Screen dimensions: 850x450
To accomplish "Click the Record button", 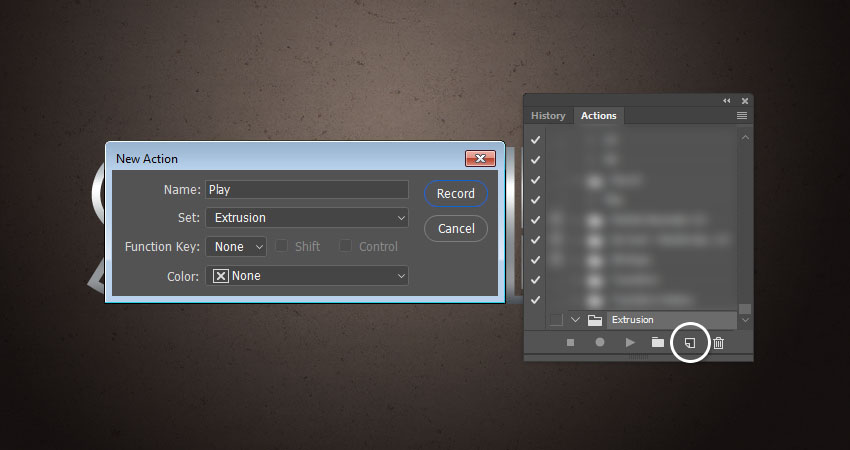I will 455,194.
